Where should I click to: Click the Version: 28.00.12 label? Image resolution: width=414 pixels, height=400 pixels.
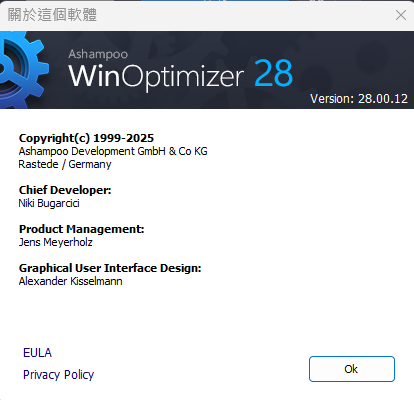point(359,99)
